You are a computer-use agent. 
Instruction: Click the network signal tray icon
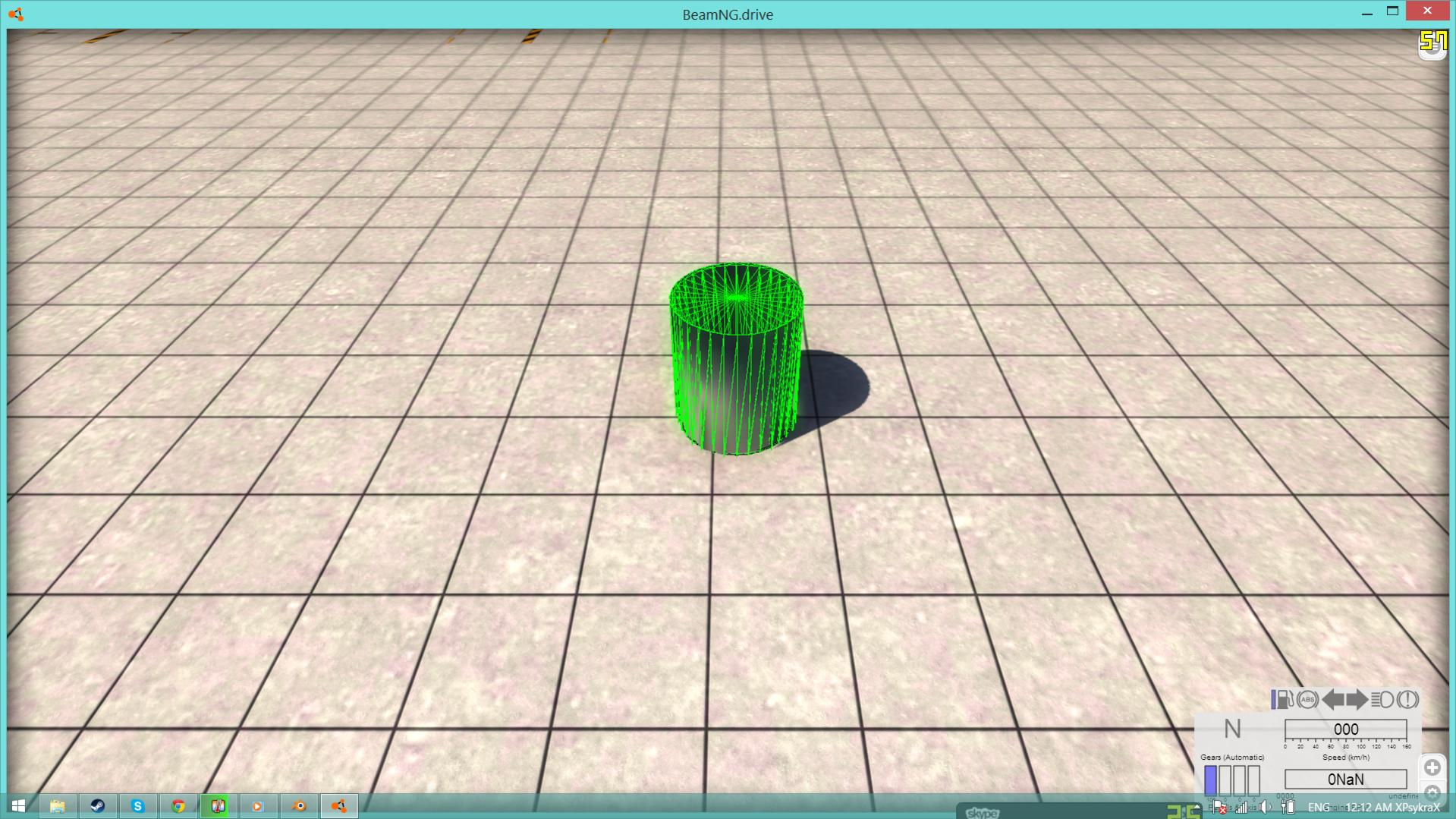(1241, 808)
